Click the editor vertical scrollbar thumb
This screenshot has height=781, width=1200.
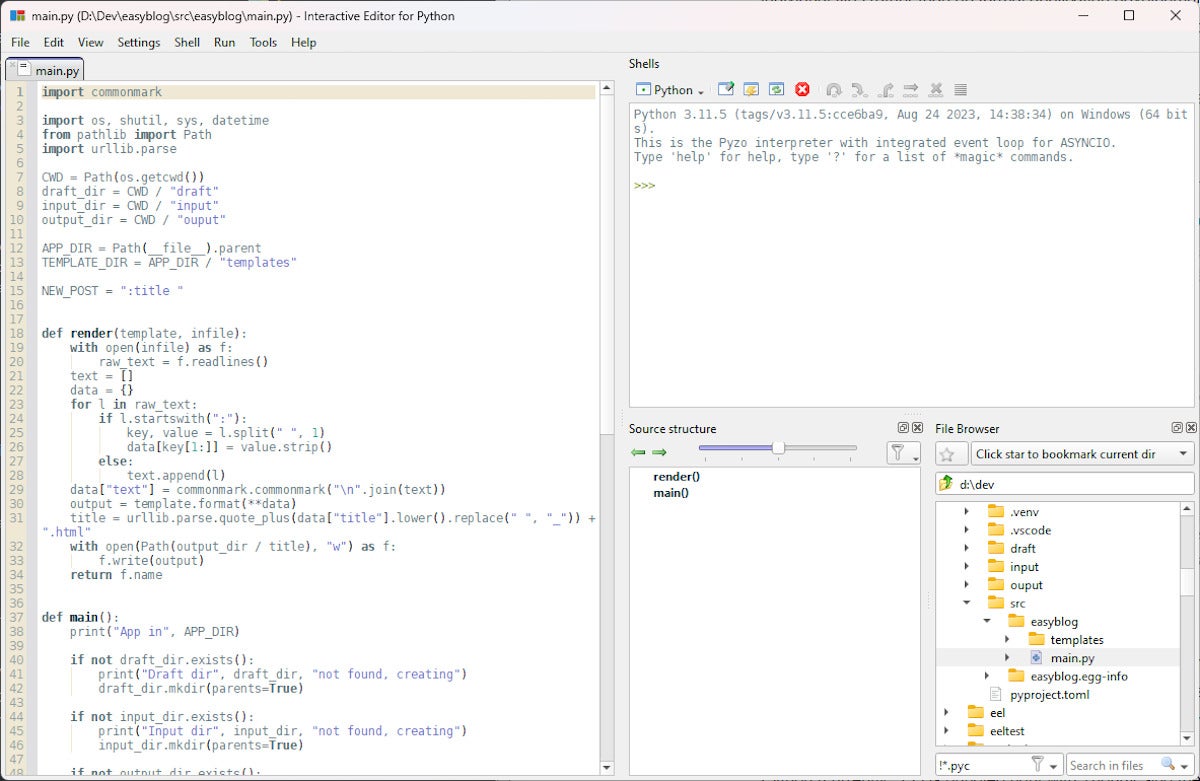pos(607,266)
